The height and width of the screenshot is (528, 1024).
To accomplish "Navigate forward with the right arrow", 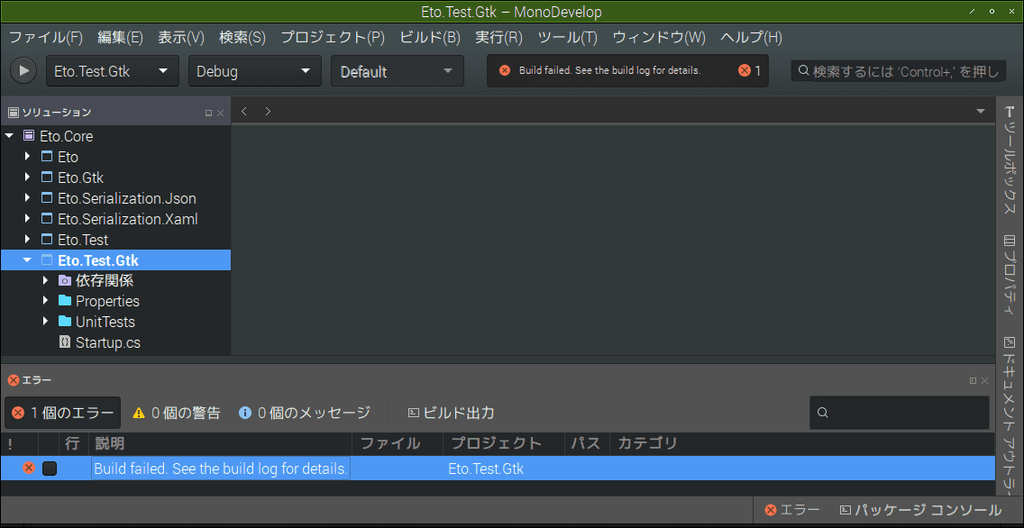I will click(x=268, y=111).
